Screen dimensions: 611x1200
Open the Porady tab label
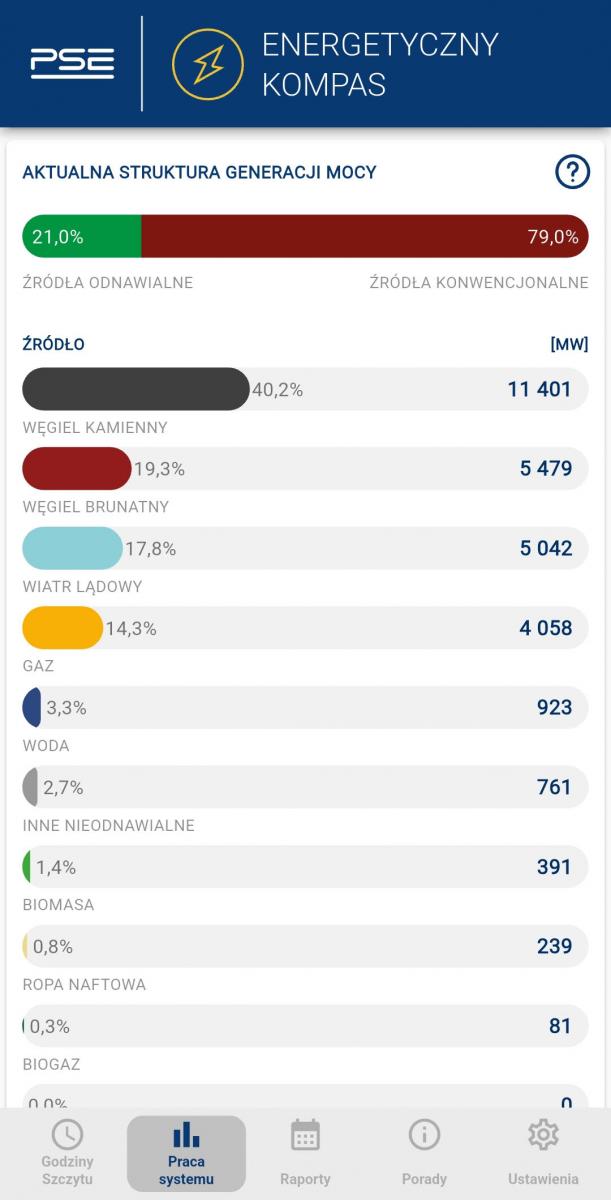click(x=424, y=1178)
